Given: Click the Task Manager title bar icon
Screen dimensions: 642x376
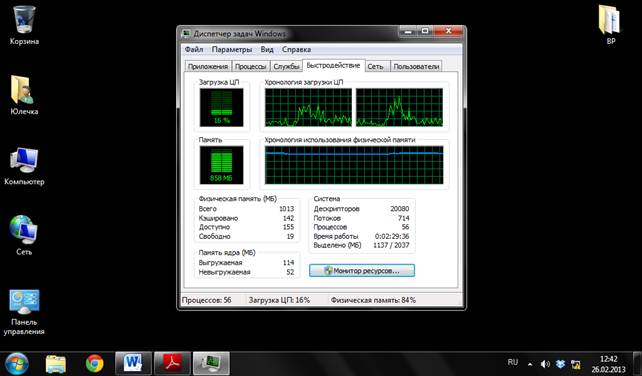Looking at the screenshot, I should click(186, 34).
